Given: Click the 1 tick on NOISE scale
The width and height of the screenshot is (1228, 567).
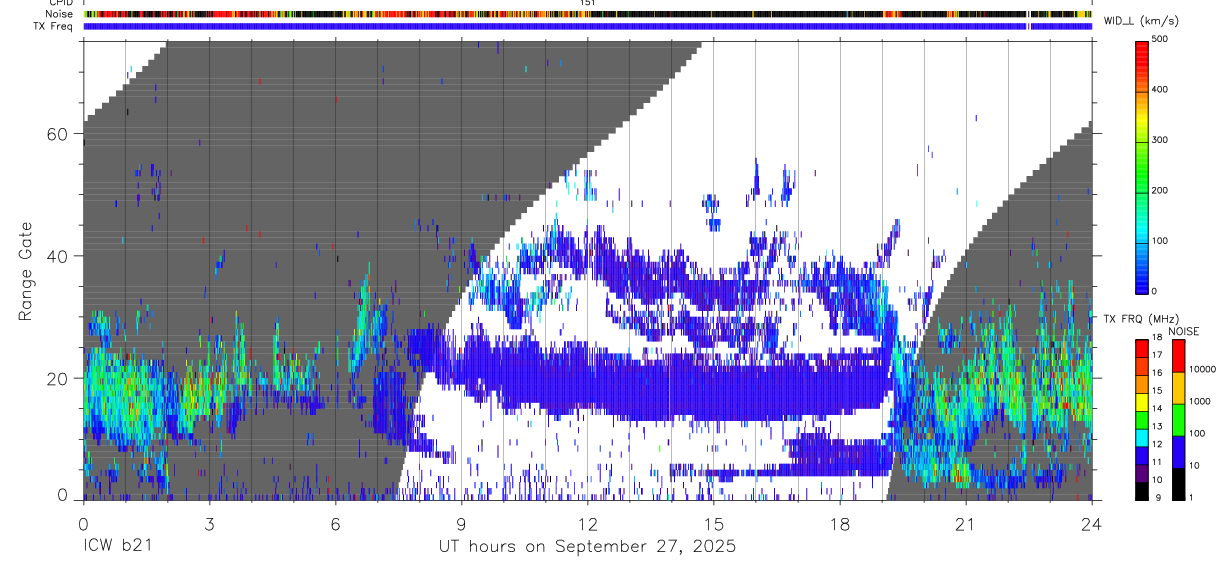Looking at the screenshot, I should (x=1191, y=497).
